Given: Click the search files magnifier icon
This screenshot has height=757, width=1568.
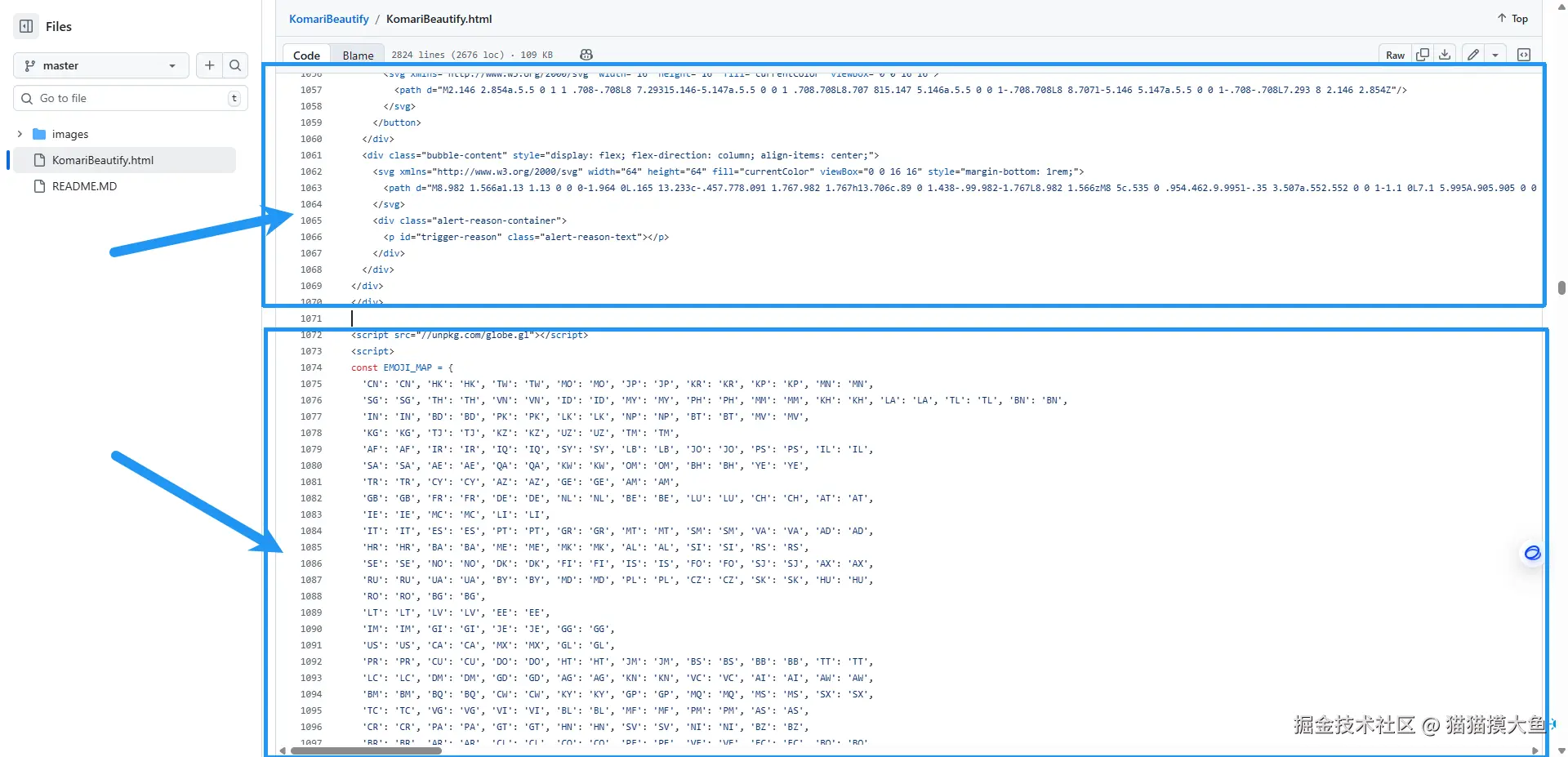Looking at the screenshot, I should point(235,65).
